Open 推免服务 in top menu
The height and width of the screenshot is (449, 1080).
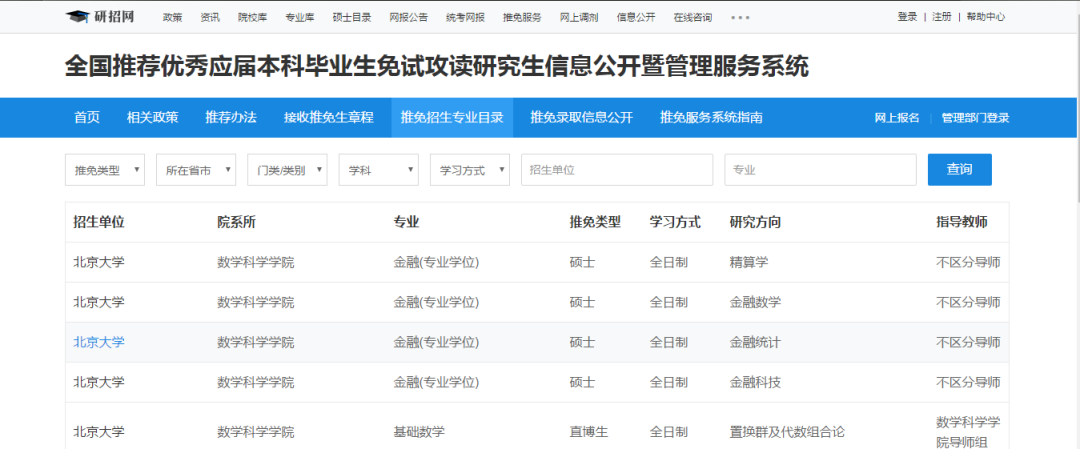522,17
